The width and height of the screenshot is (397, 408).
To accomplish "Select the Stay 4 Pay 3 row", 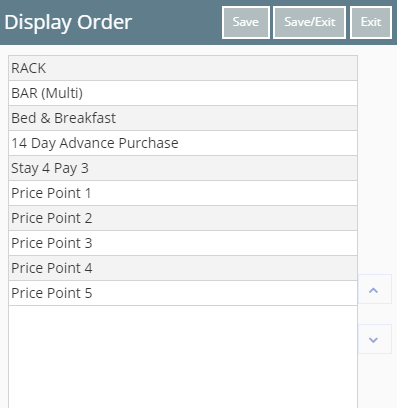I will [x=183, y=168].
